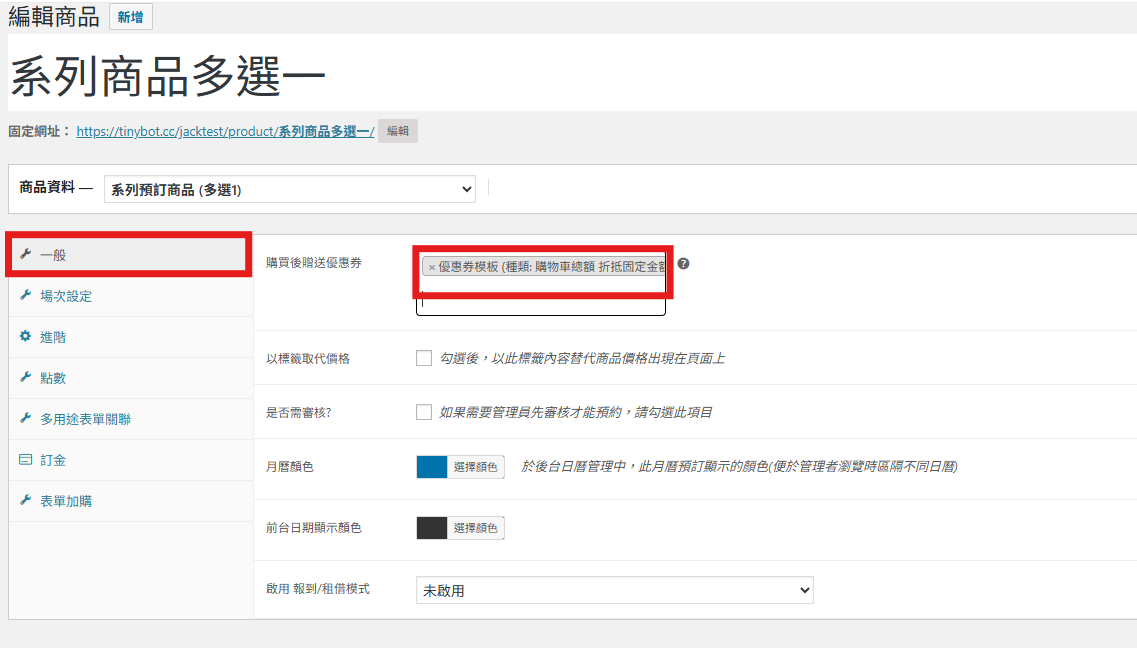The image size is (1137, 648).
Task: Click the 新增 button
Action: click(x=130, y=17)
